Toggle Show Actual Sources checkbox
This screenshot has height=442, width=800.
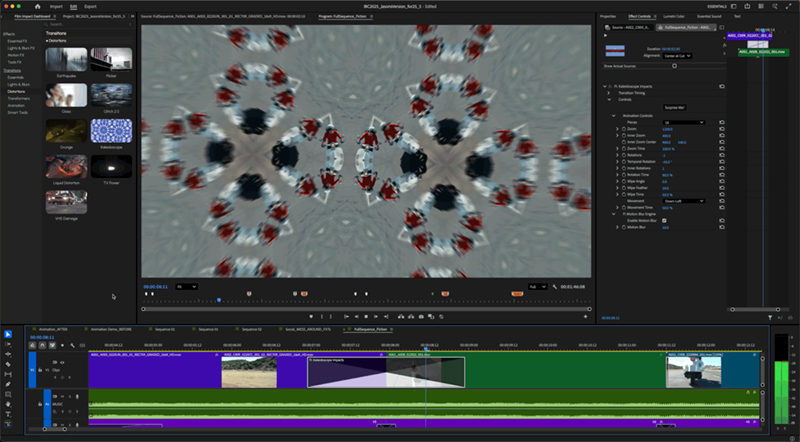pos(674,66)
